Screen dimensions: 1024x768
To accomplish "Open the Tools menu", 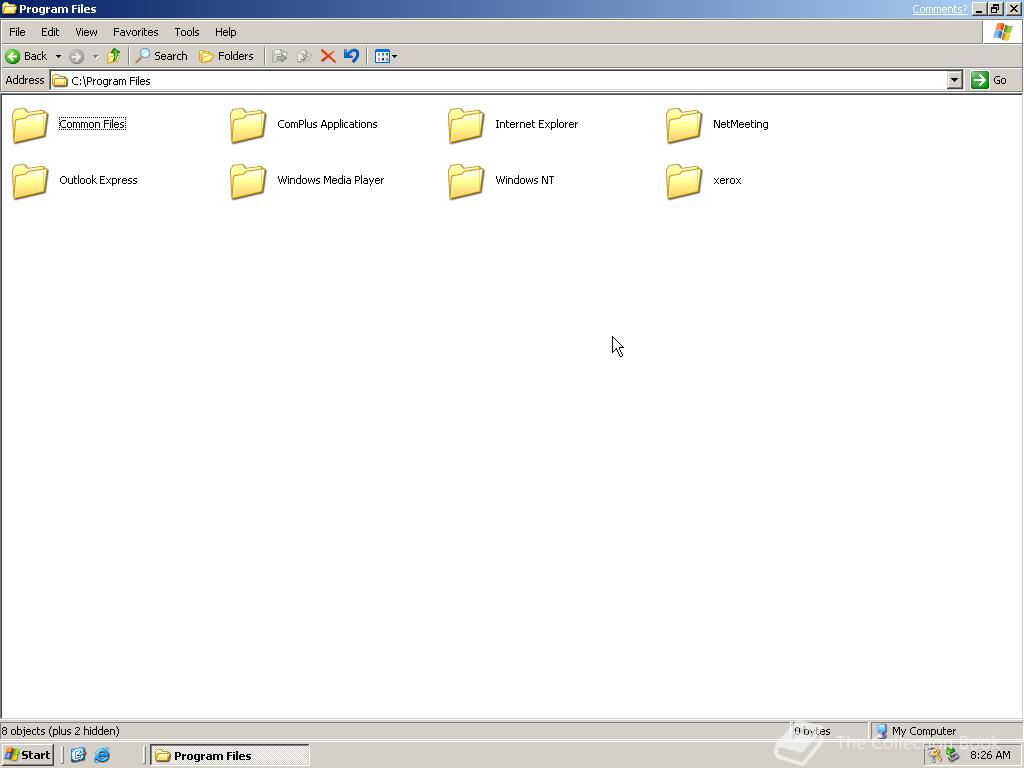I will pos(186,32).
